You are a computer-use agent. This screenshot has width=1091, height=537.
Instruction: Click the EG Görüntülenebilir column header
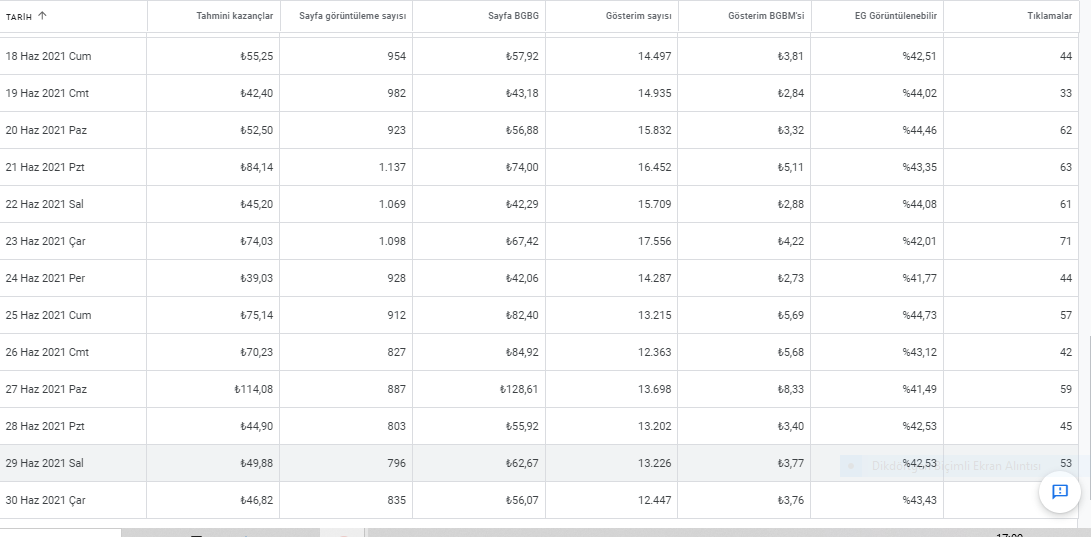pyautogui.click(x=895, y=16)
